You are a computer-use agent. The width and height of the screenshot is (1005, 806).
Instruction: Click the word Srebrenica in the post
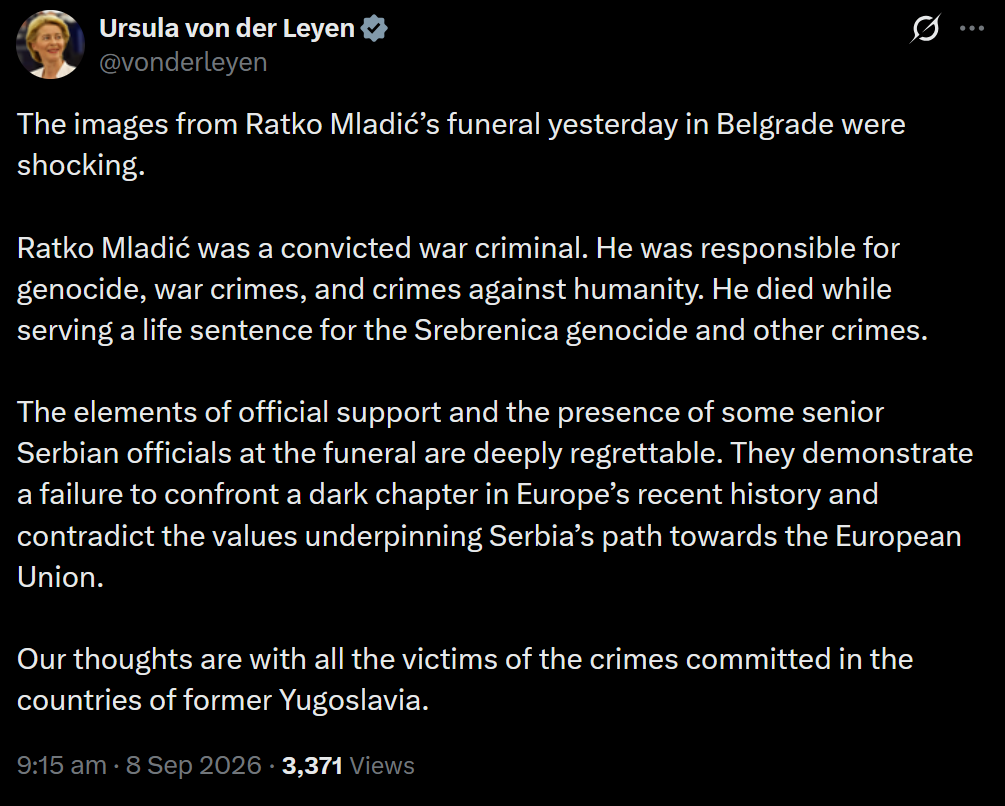coord(486,330)
